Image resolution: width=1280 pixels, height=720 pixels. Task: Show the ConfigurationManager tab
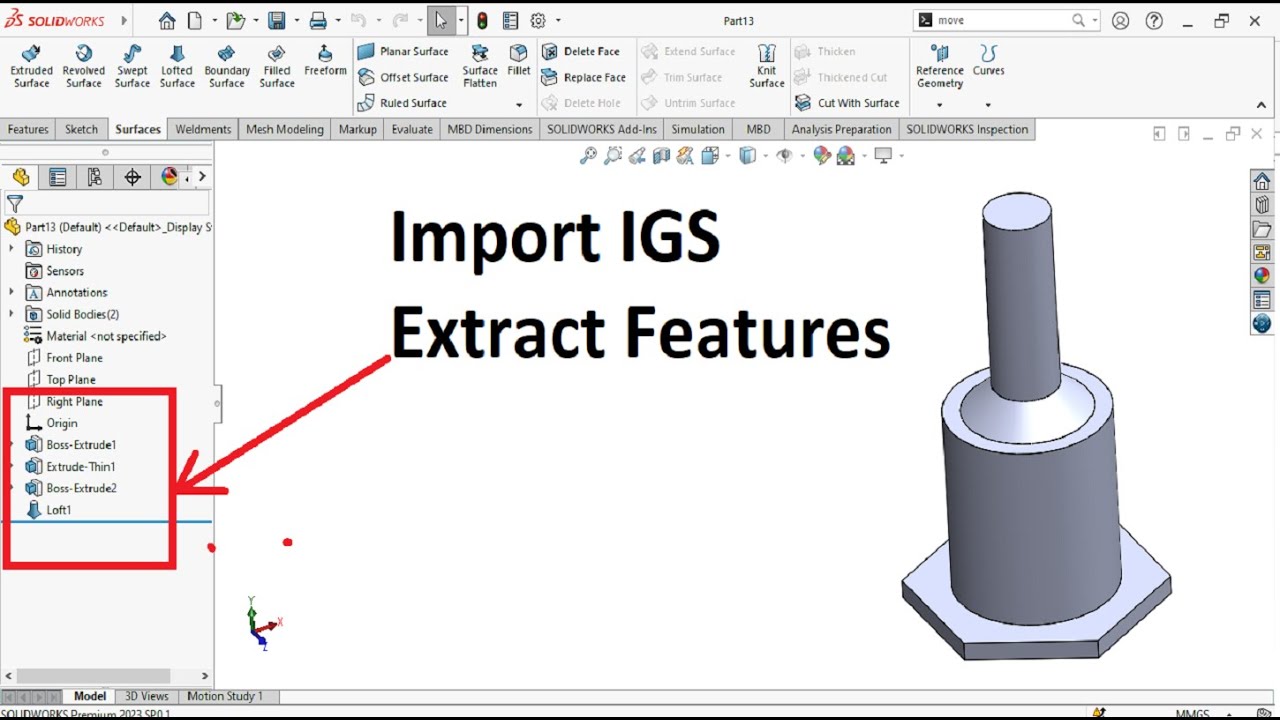(95, 177)
